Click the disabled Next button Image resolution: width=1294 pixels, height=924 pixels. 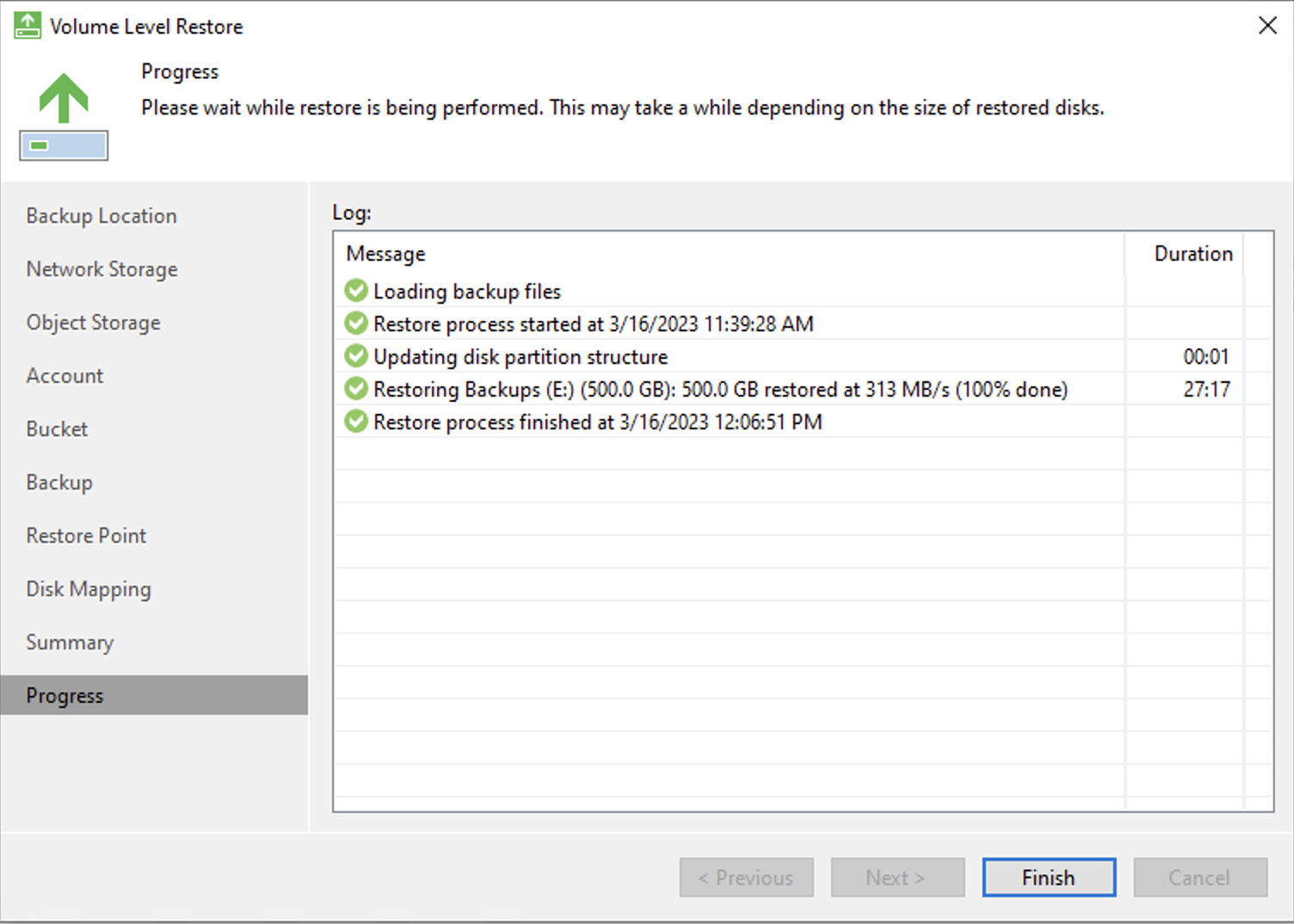click(x=897, y=878)
